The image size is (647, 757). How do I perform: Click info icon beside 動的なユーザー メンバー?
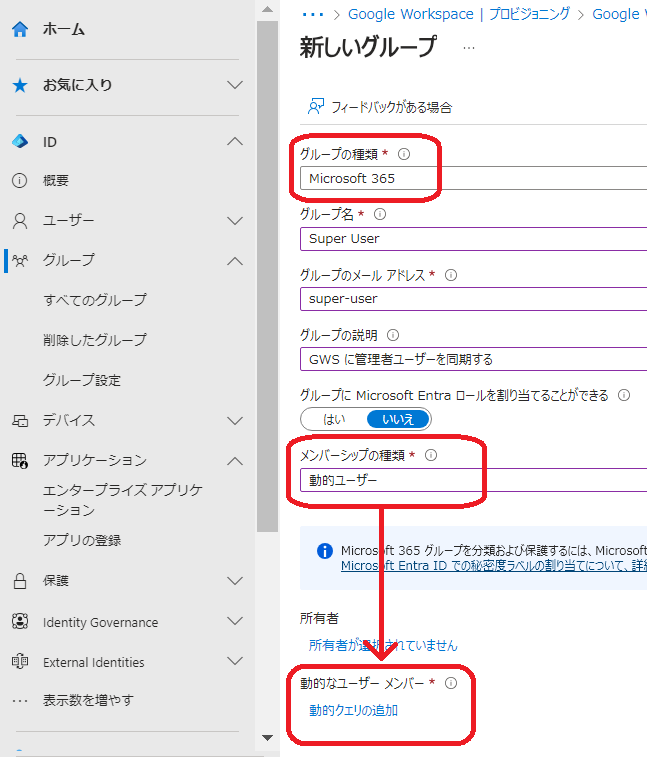[450, 683]
